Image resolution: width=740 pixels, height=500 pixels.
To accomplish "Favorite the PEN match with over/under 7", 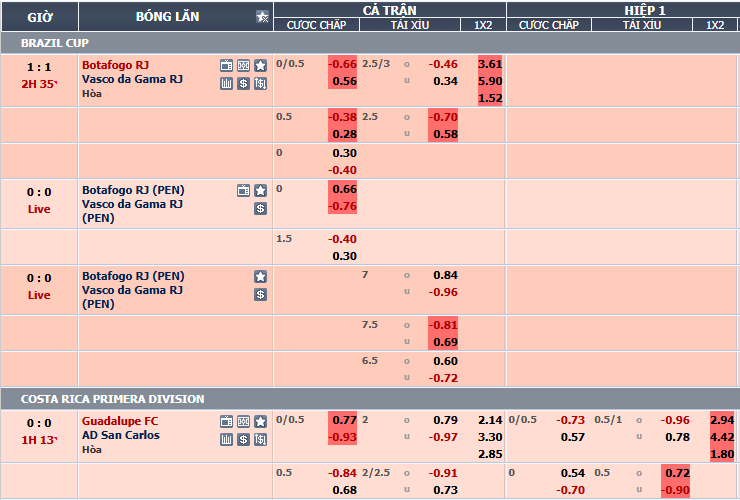I will pos(261,276).
